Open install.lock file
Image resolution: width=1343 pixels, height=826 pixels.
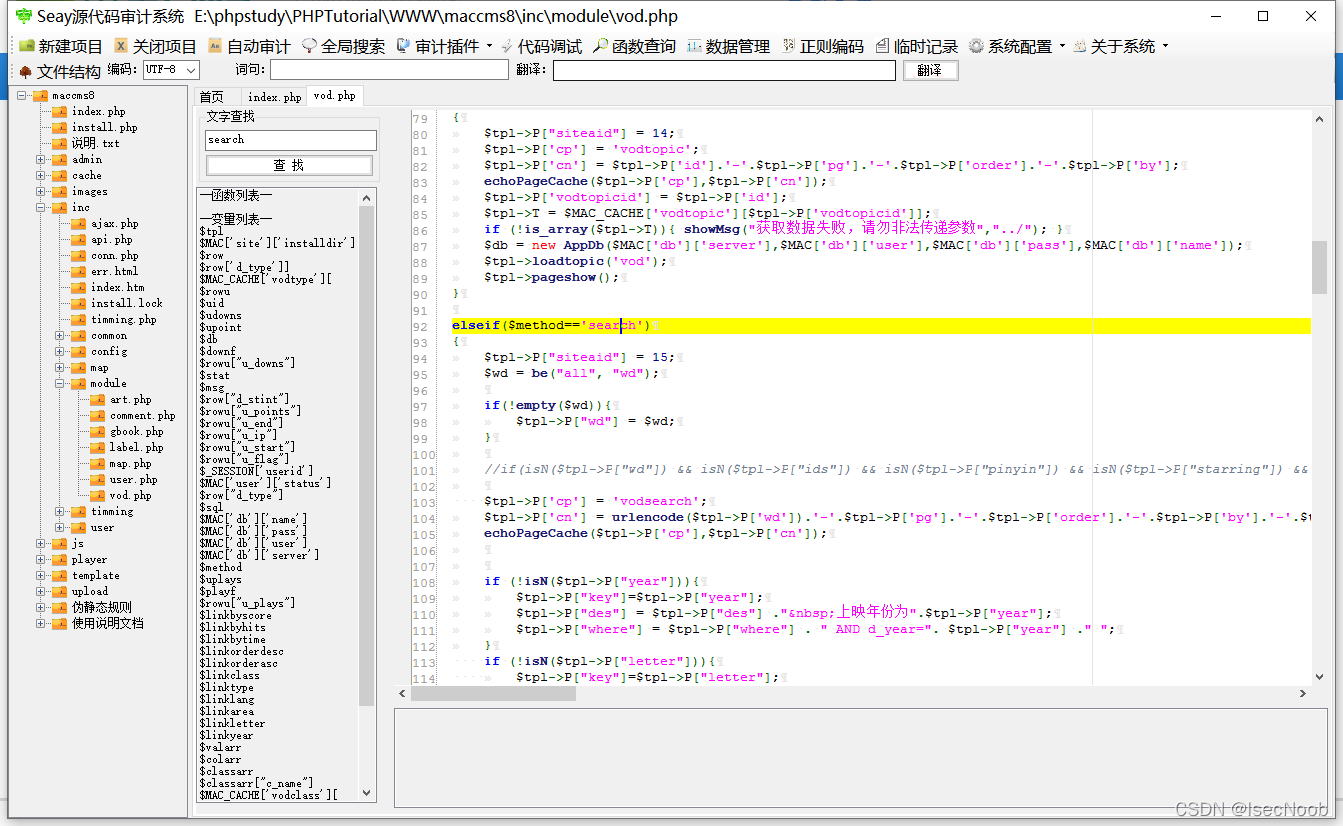(x=127, y=303)
